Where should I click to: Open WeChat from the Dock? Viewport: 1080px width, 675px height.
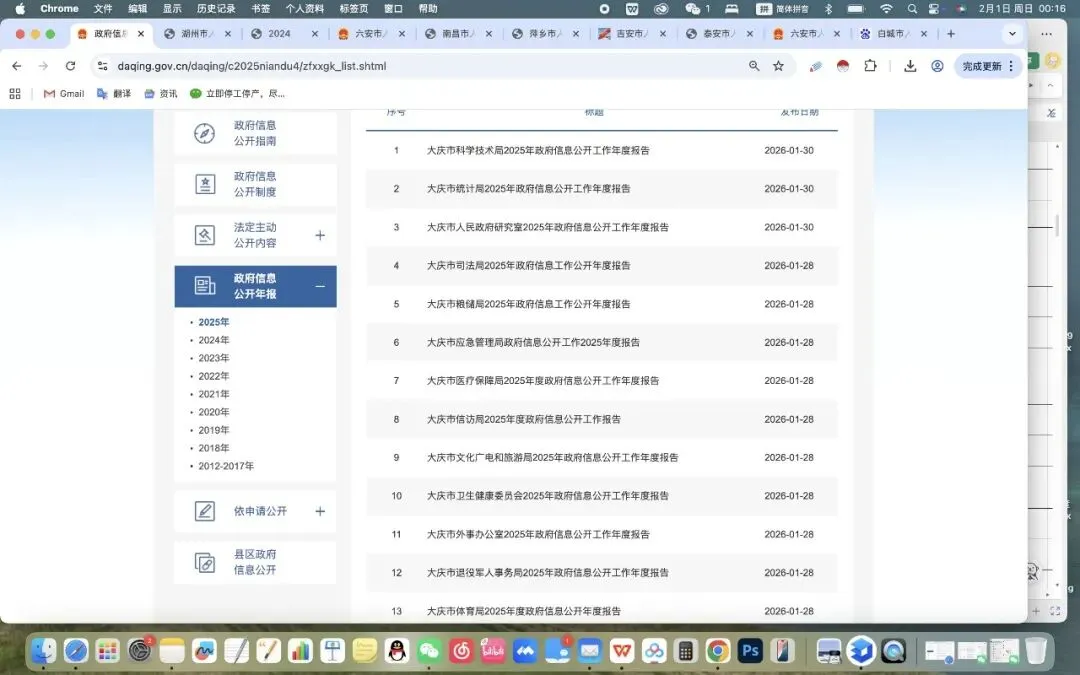point(429,650)
